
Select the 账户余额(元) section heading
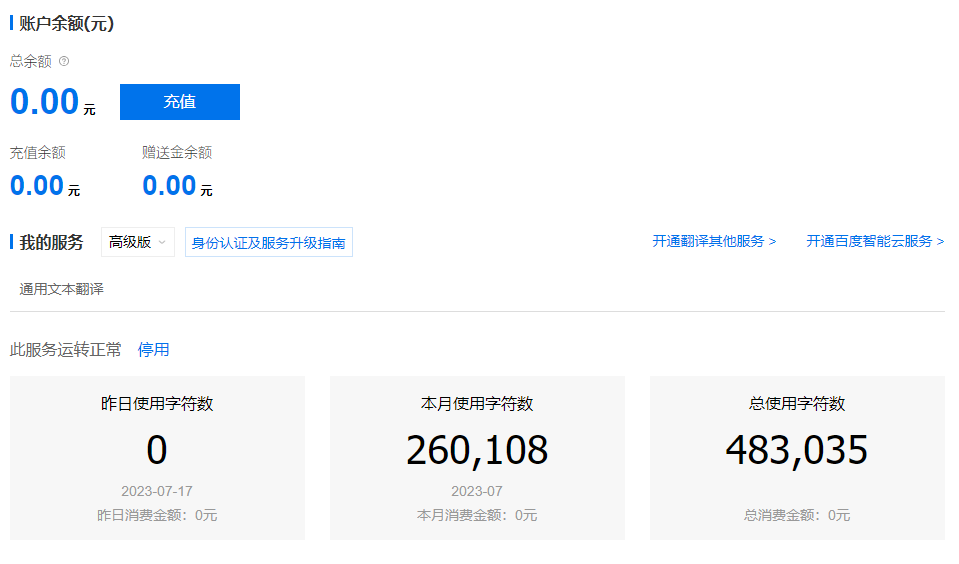point(66,23)
